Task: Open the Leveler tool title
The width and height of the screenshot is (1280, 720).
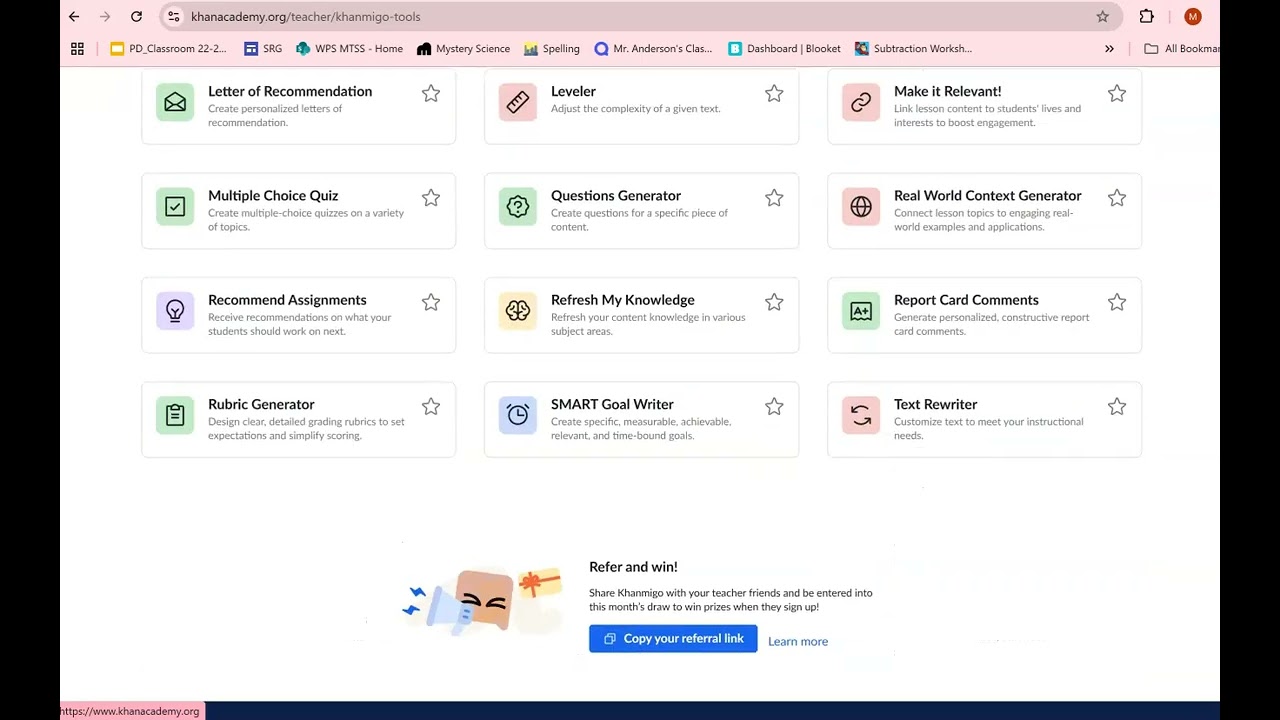Action: coord(573,91)
